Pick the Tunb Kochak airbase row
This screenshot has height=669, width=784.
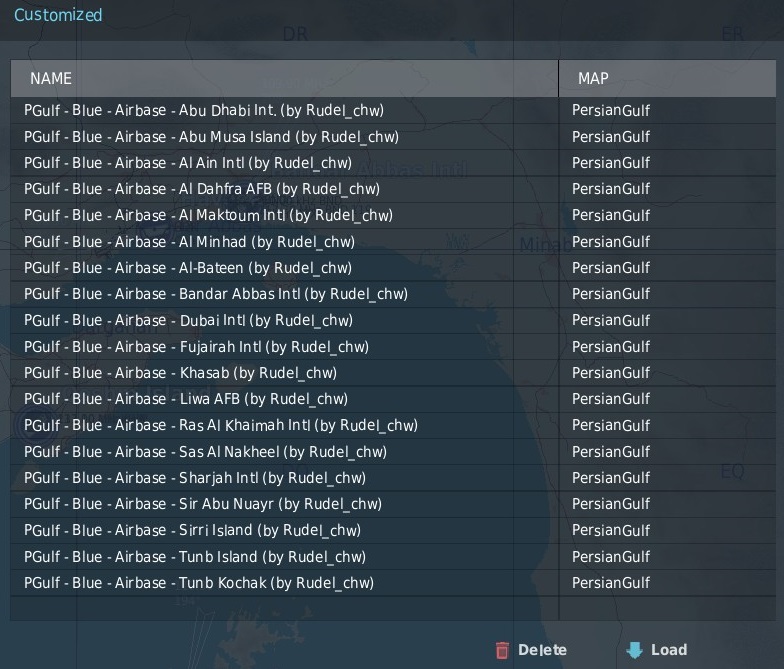pyautogui.click(x=199, y=583)
